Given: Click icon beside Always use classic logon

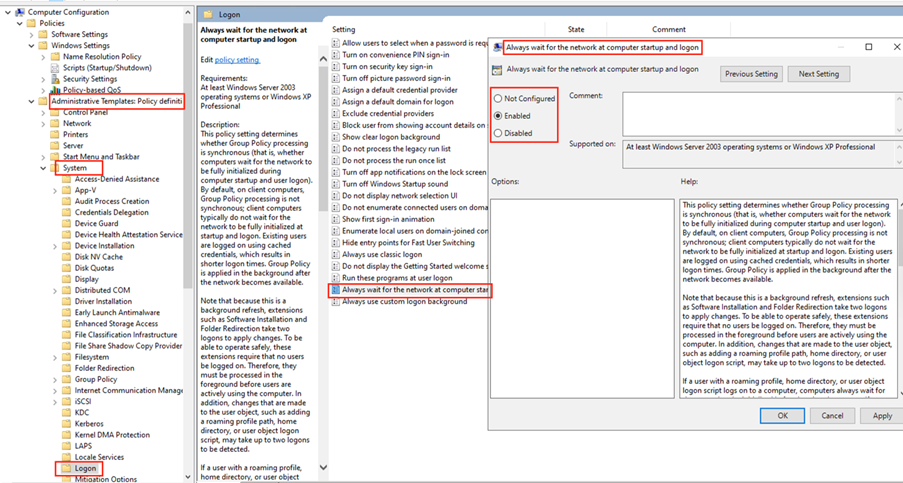Looking at the screenshot, I should [337, 255].
